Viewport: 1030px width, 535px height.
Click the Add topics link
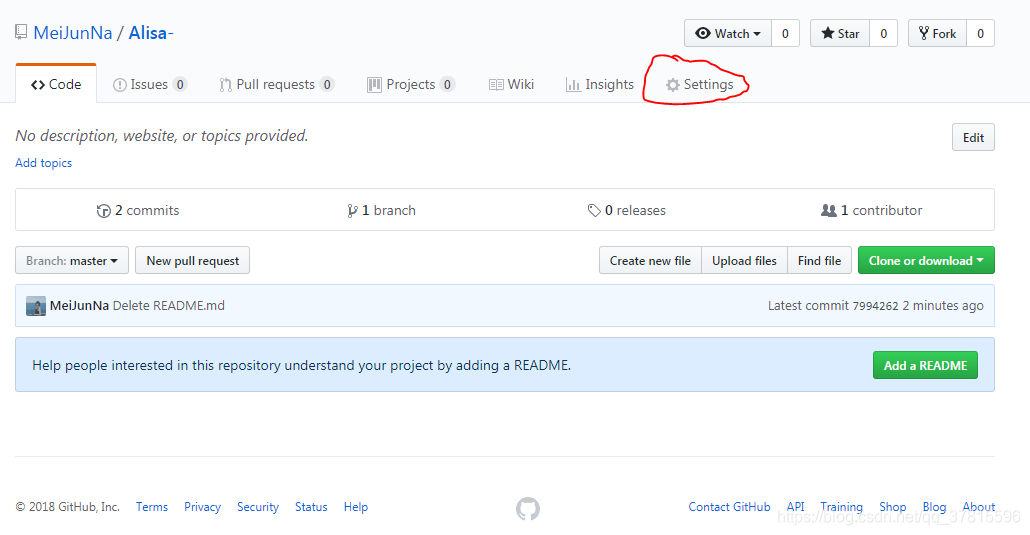point(43,163)
